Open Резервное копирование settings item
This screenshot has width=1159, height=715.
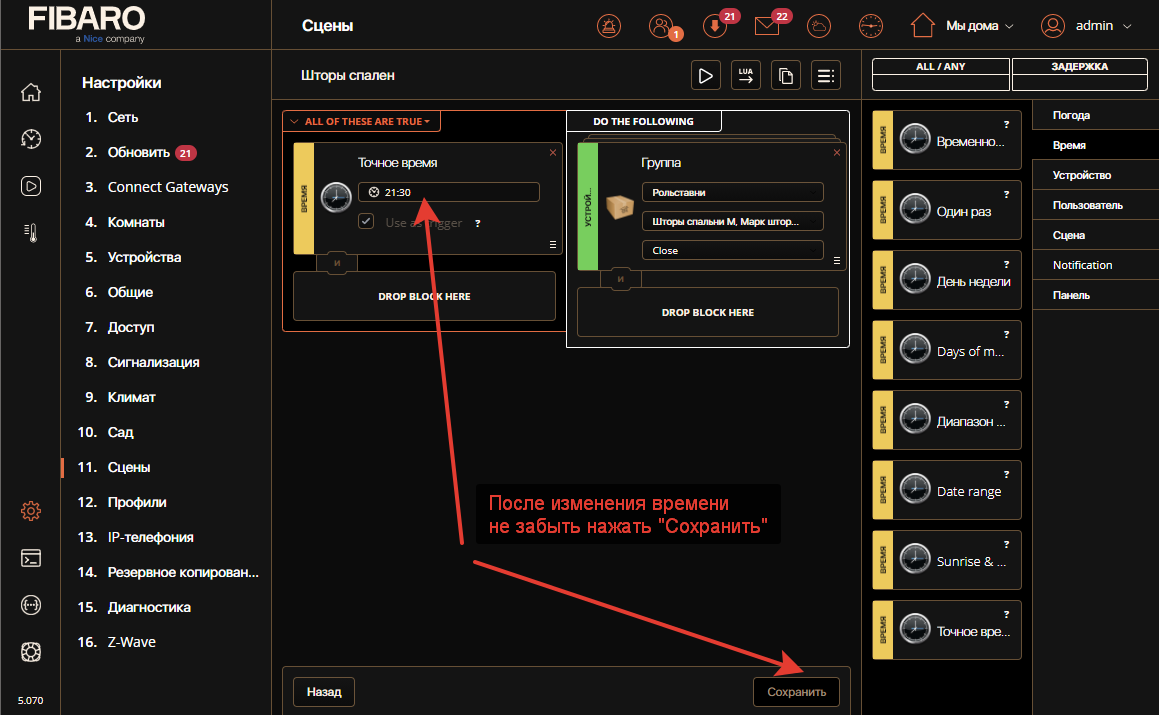[x=183, y=572]
